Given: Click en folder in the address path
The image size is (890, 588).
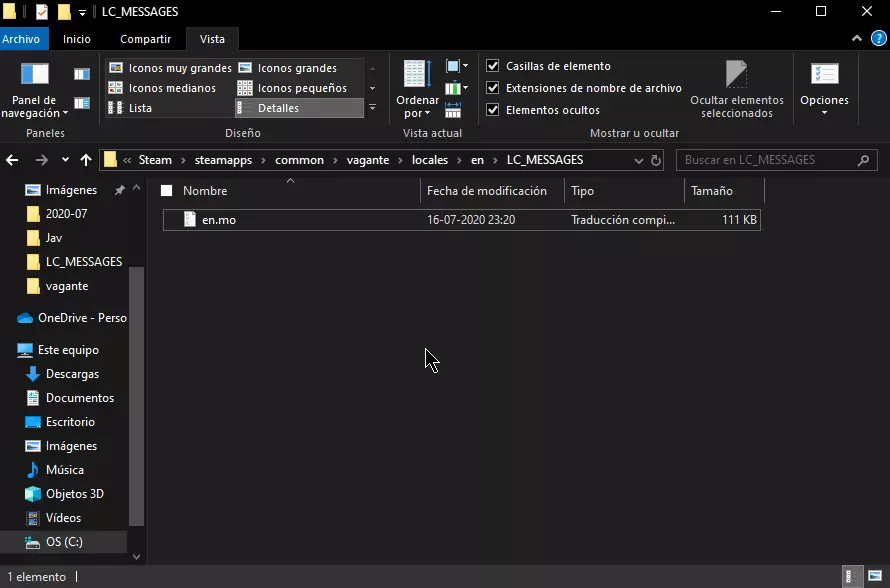Looking at the screenshot, I should pyautogui.click(x=477, y=160).
